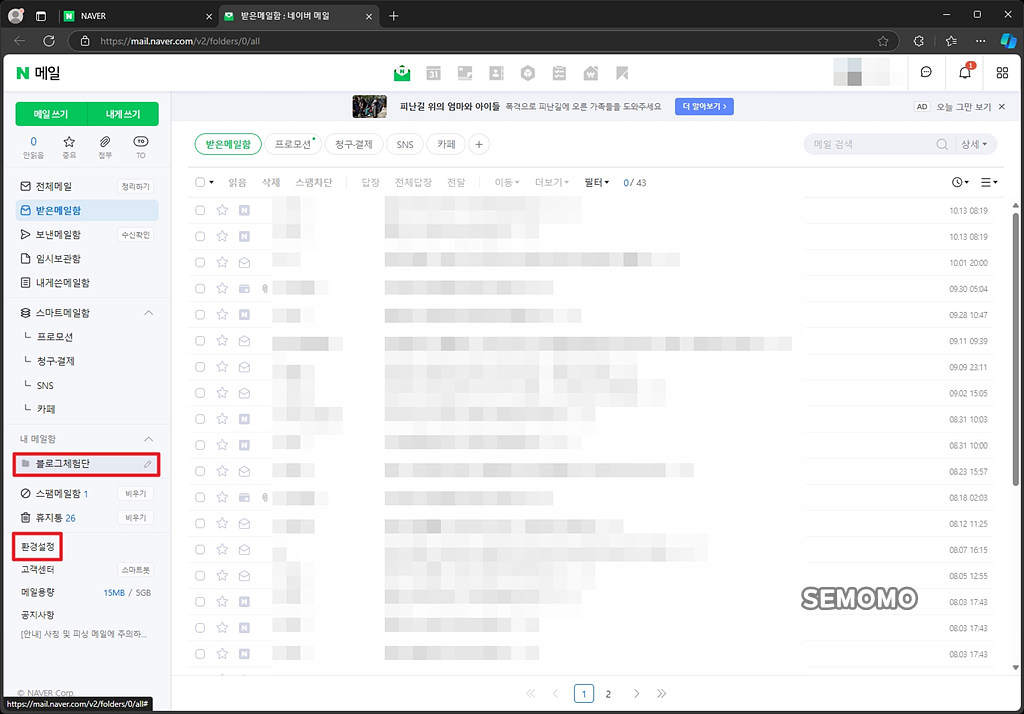
Task: Add a tab with the plus button
Action: 479,144
